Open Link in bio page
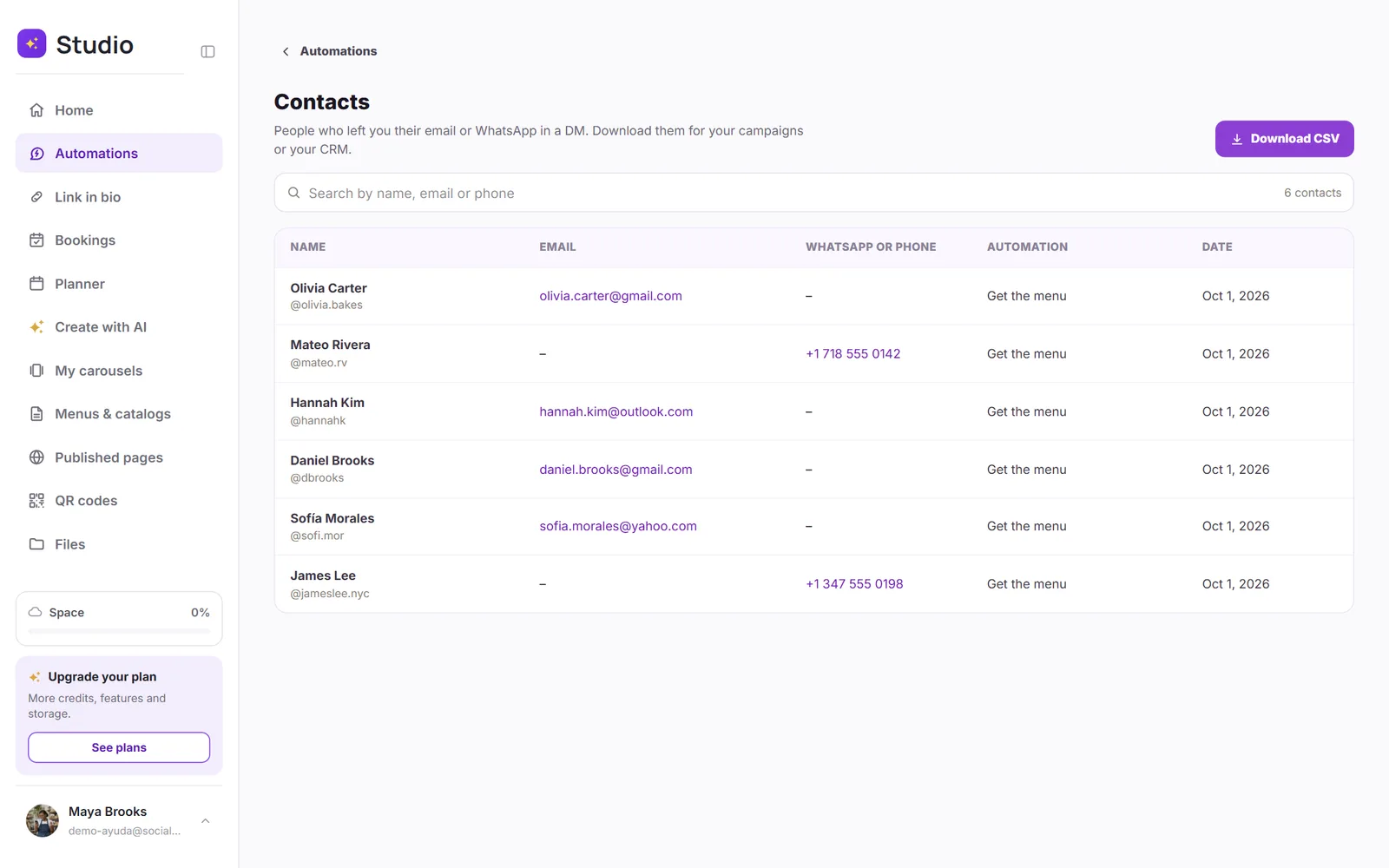This screenshot has height=868, width=1389. tap(119, 197)
